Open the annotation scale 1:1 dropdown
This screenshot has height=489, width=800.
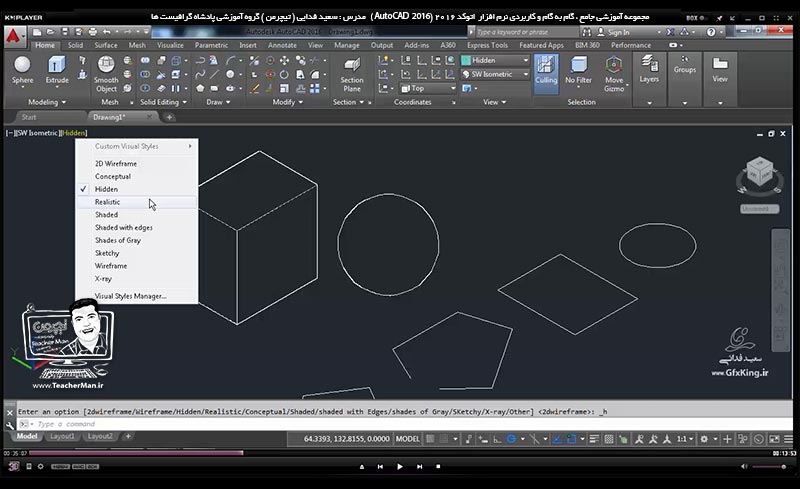685,439
